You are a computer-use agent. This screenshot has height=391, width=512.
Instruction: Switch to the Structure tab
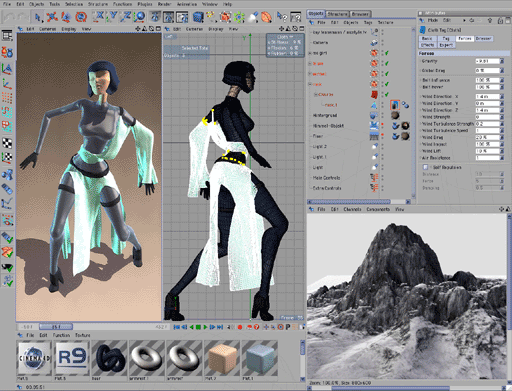tap(337, 14)
